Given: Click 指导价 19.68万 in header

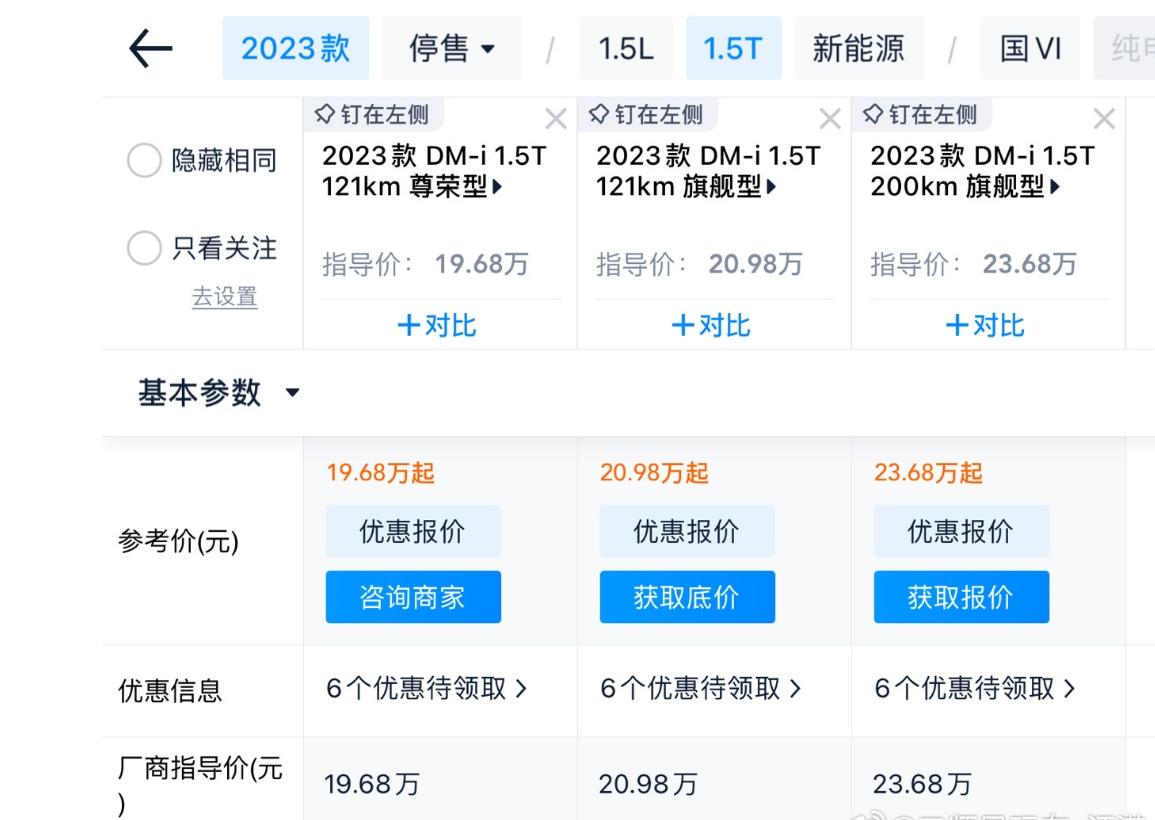Looking at the screenshot, I should coord(425,264).
